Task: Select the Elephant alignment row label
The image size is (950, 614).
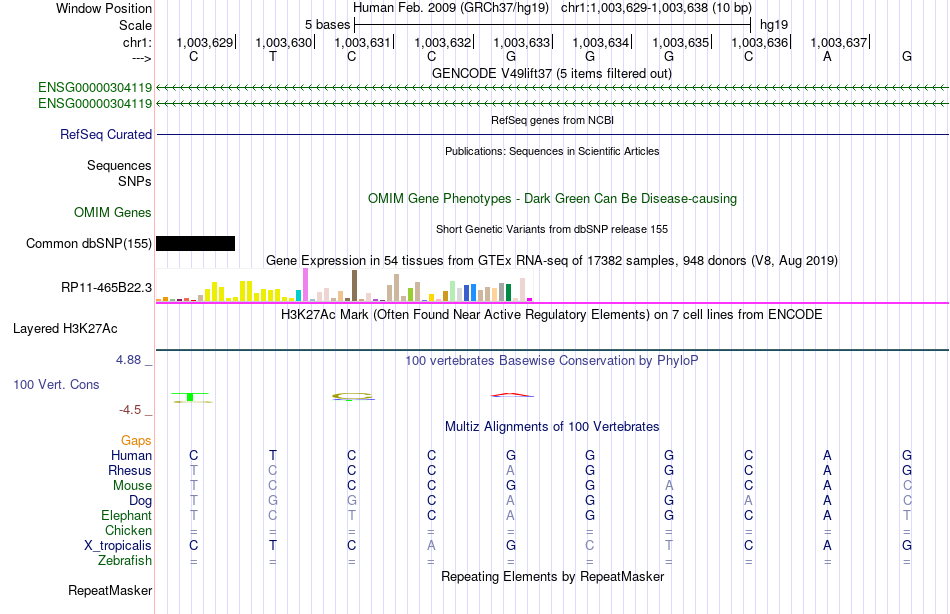Action: pyautogui.click(x=126, y=515)
